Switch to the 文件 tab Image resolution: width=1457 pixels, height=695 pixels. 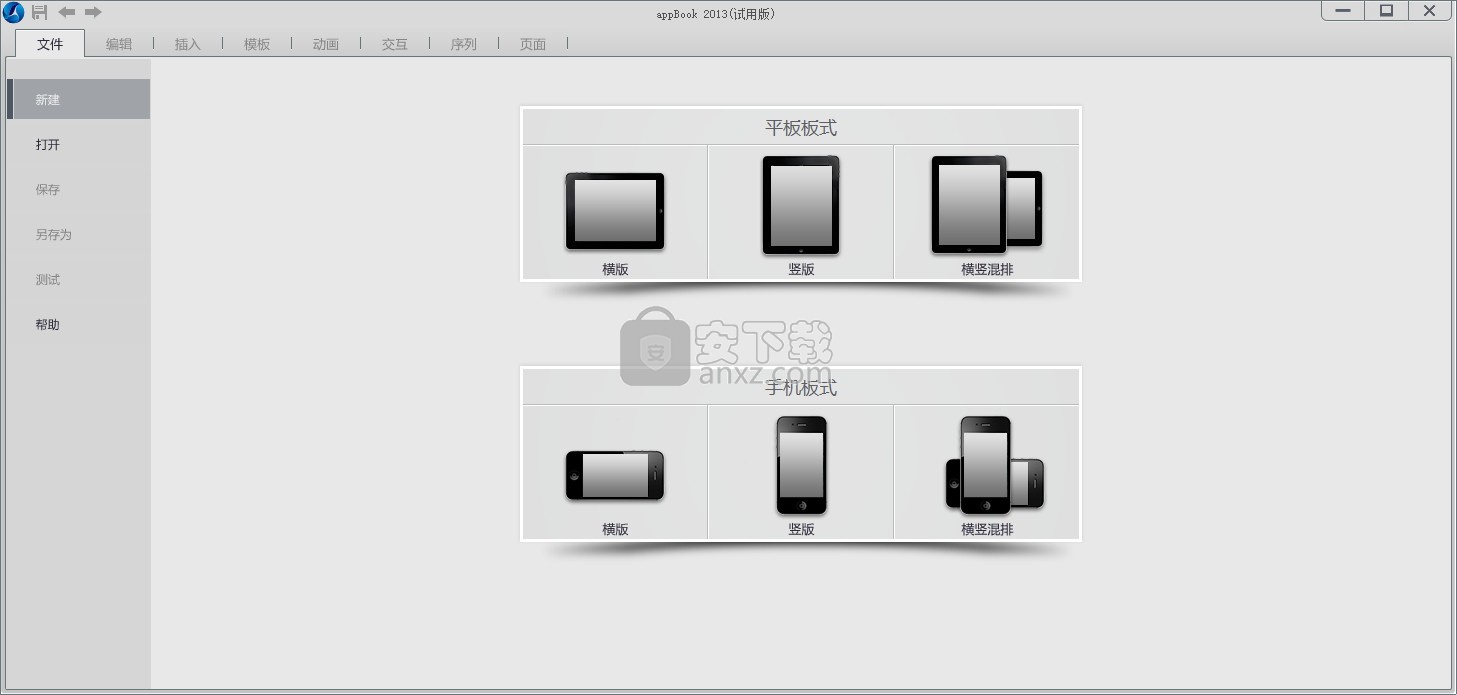click(x=50, y=44)
